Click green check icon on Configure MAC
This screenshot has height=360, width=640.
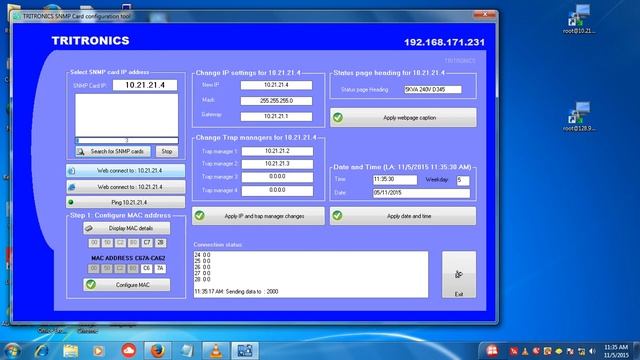[91, 284]
